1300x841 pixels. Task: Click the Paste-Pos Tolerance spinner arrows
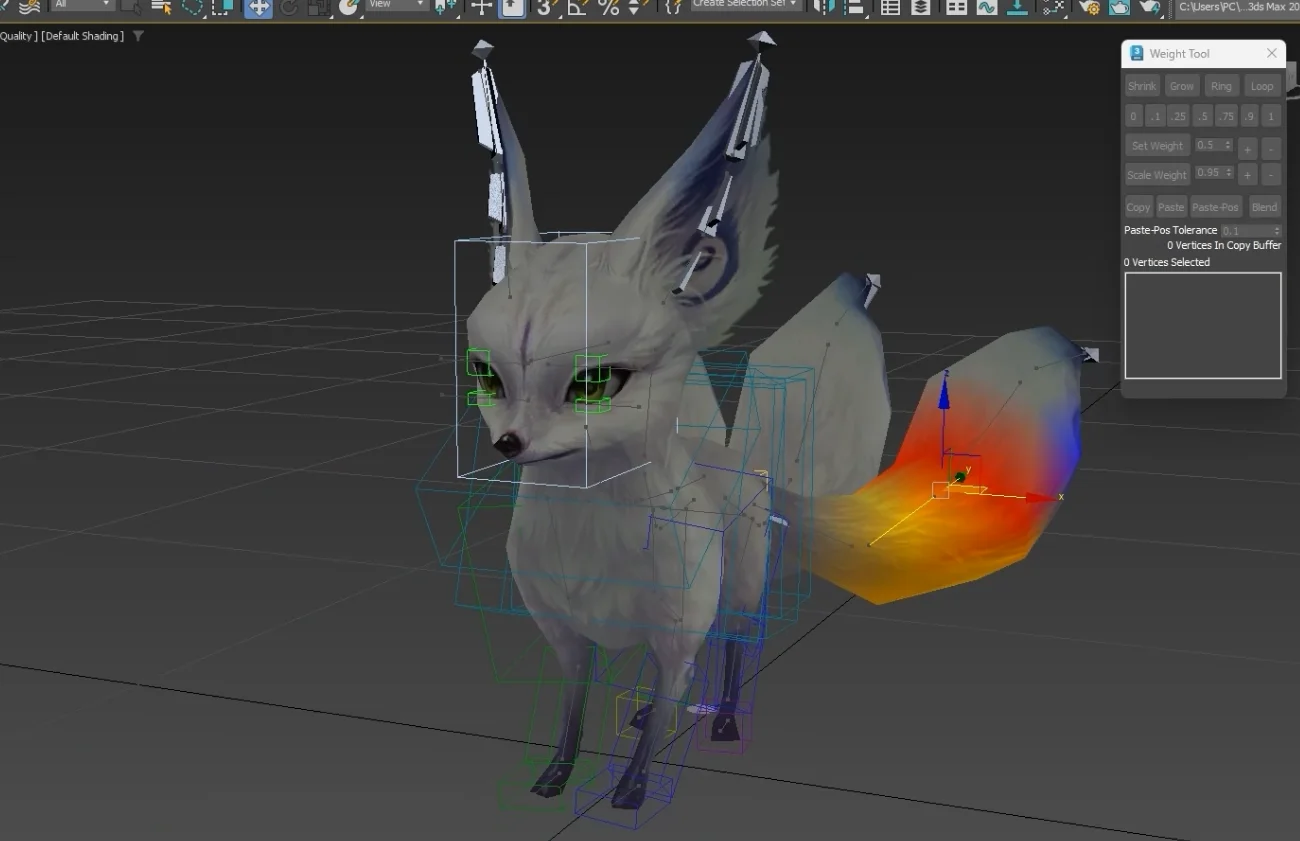[x=1276, y=231]
